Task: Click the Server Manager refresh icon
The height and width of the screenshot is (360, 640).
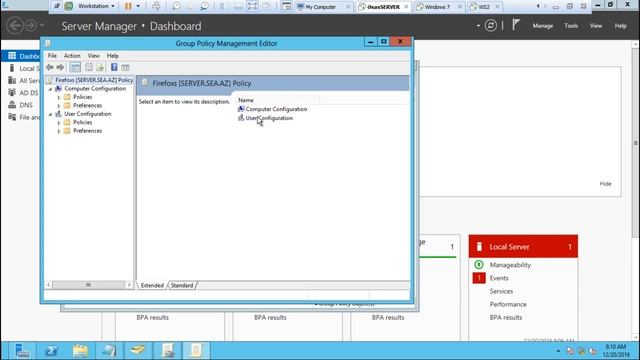Action: pos(491,26)
